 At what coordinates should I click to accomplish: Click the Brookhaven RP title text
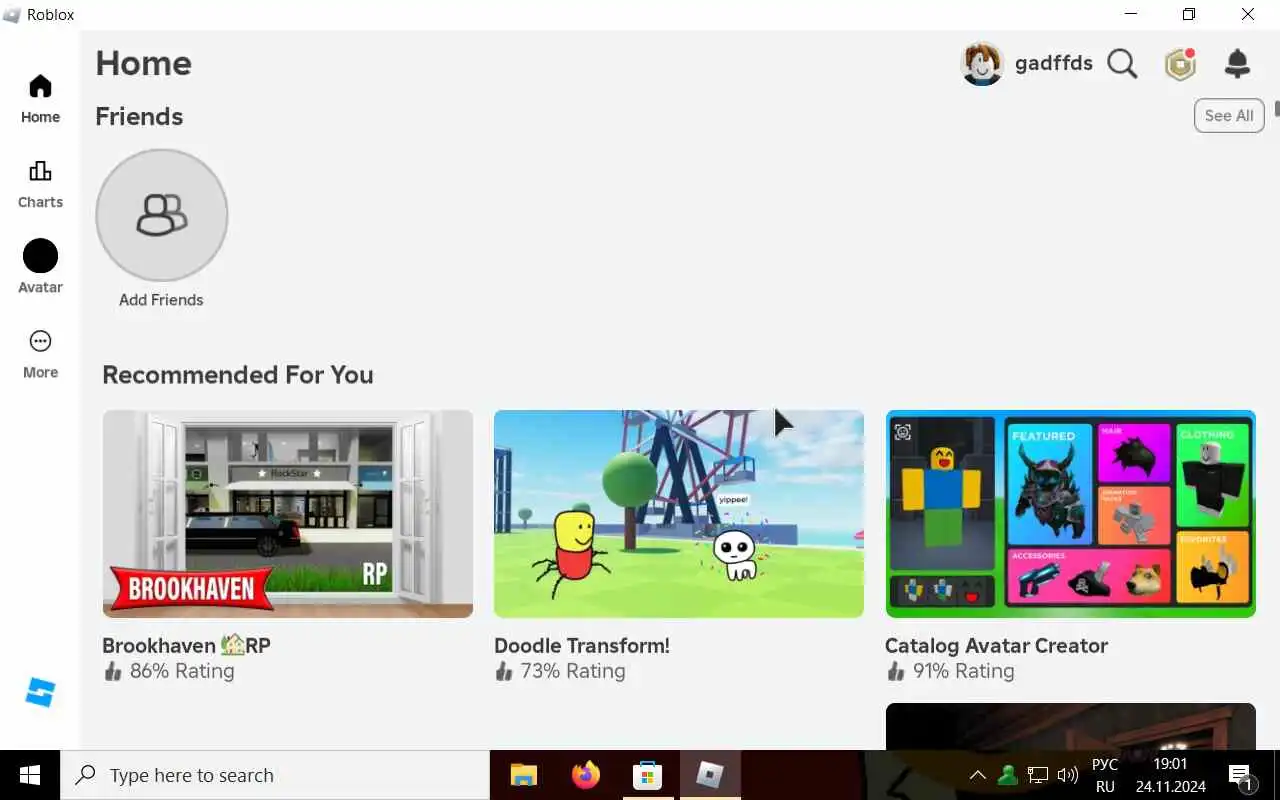click(186, 645)
